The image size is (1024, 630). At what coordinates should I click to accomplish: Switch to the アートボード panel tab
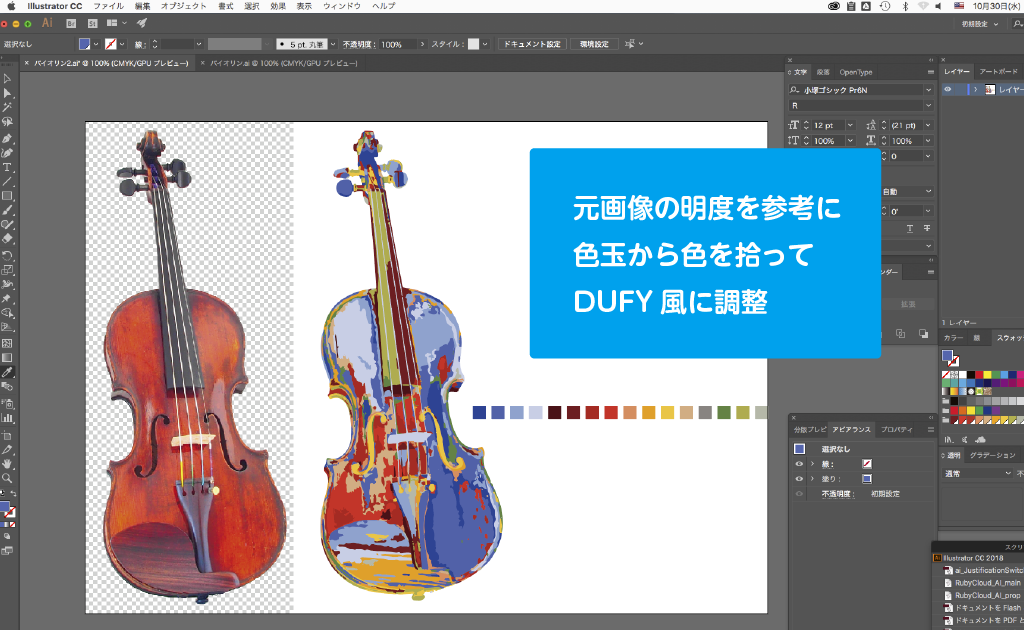click(x=998, y=72)
